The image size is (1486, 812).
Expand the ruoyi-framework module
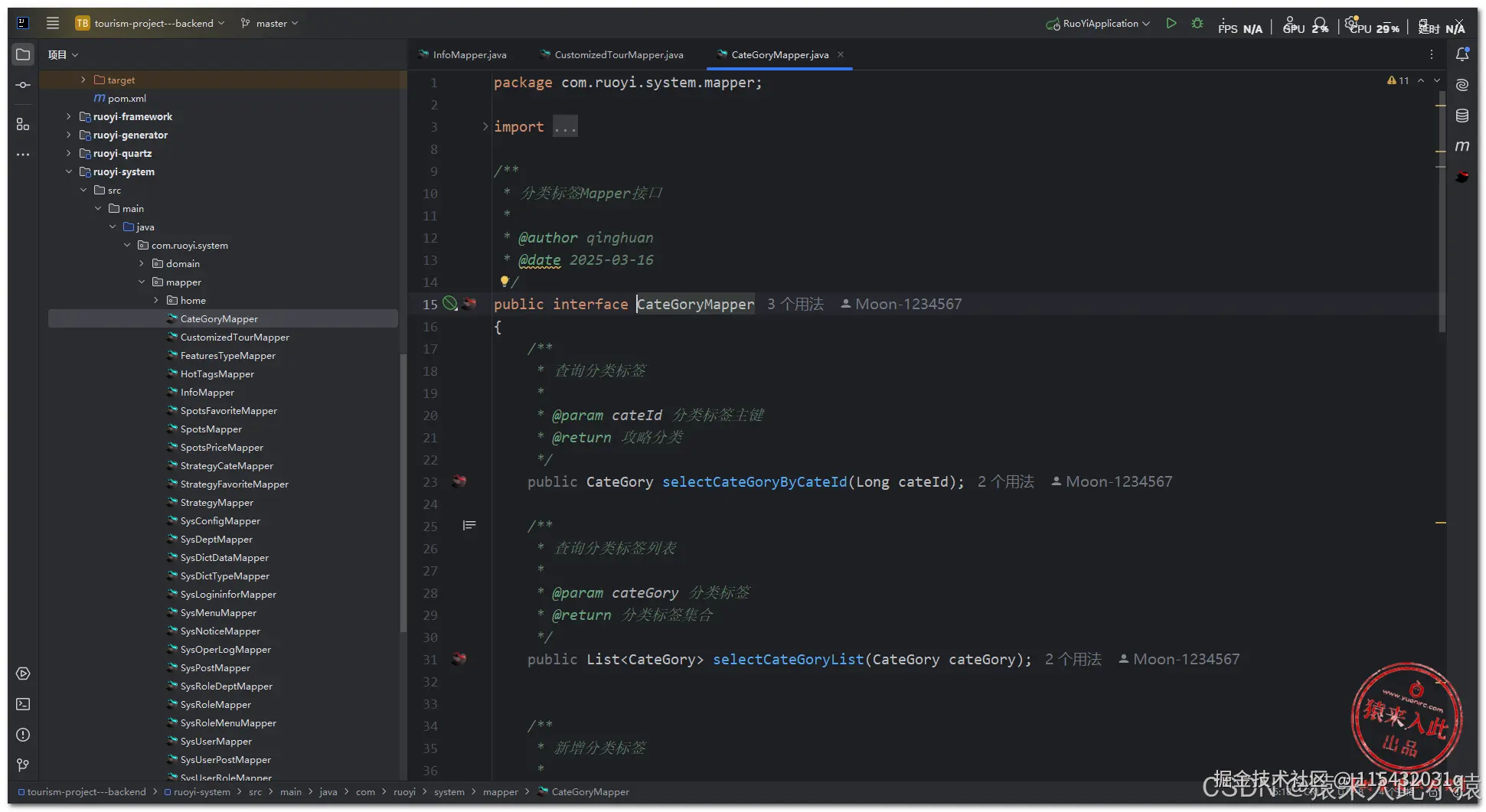(69, 116)
